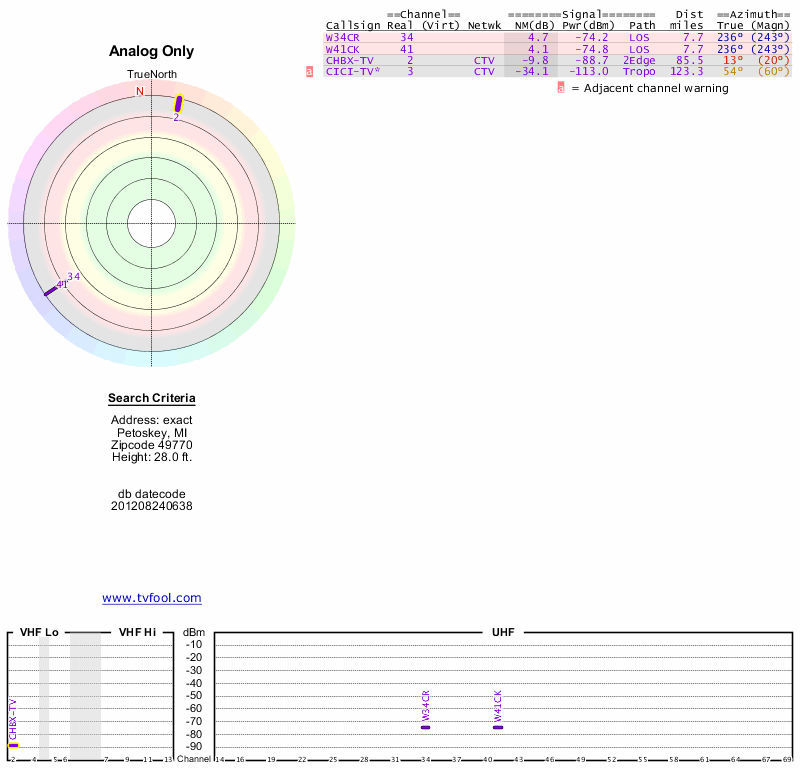Click the W41CK signal bar in UHF chart
Viewport: 800px width, 768px height.
tap(497, 727)
